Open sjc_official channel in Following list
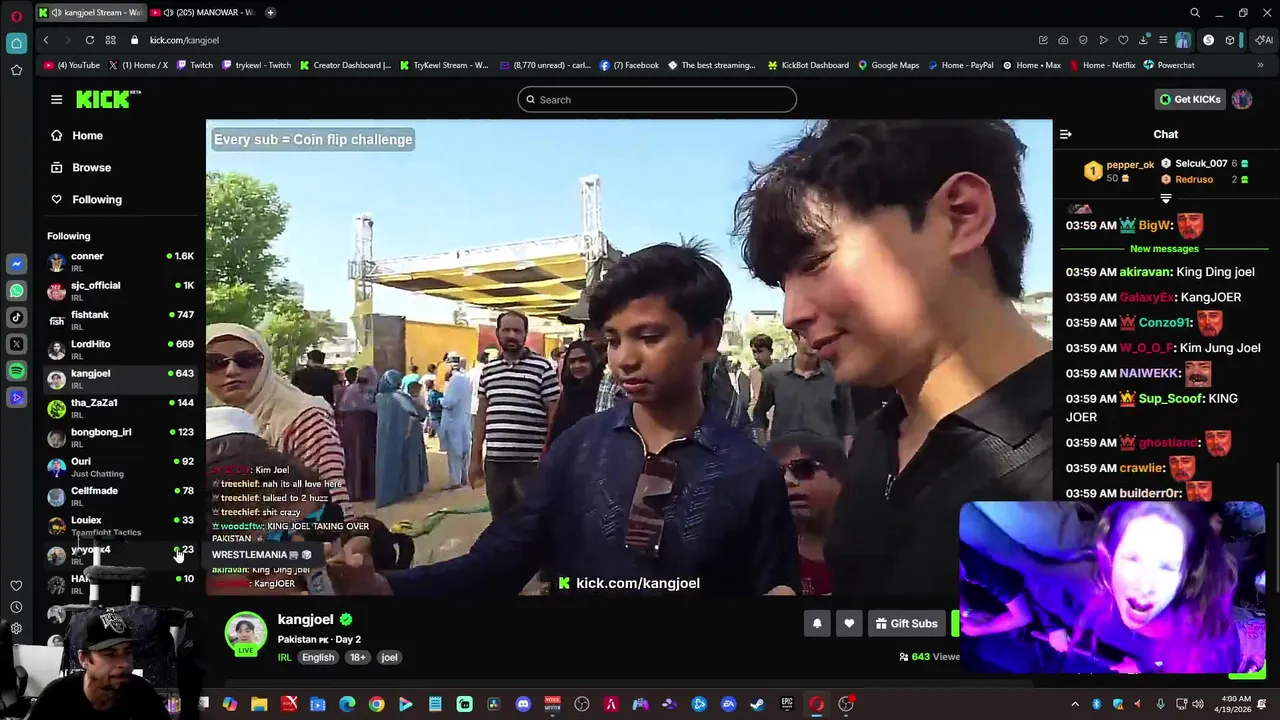The height and width of the screenshot is (720, 1280). click(121, 291)
